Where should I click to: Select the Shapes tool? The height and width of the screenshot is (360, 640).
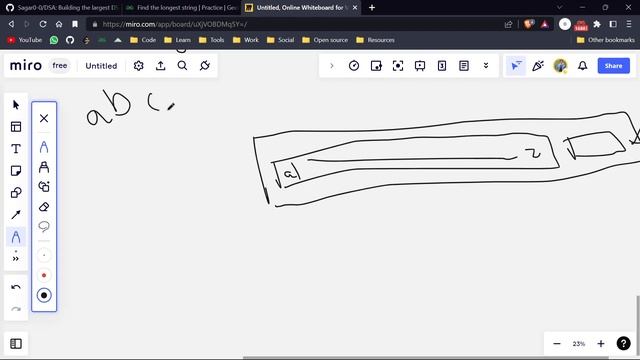[x=16, y=193]
